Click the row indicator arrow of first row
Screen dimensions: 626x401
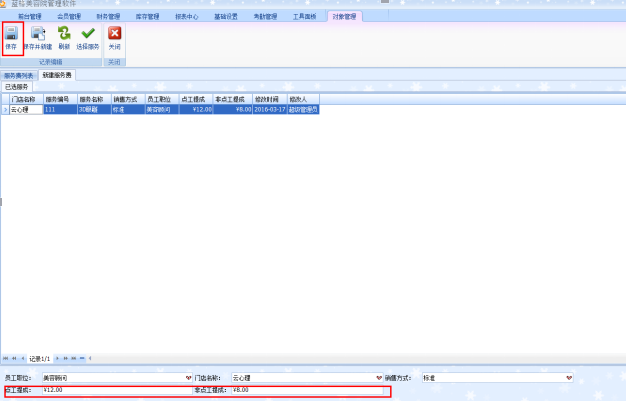pyautogui.click(x=5, y=109)
